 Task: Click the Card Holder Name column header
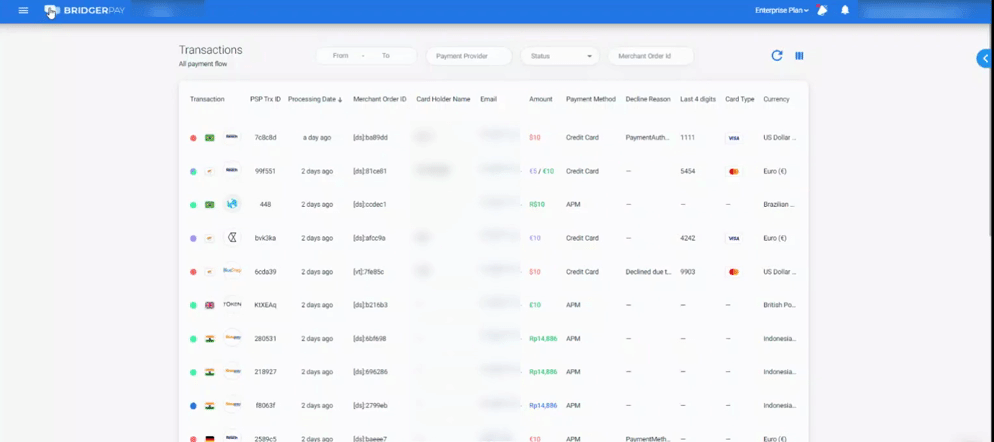click(443, 99)
